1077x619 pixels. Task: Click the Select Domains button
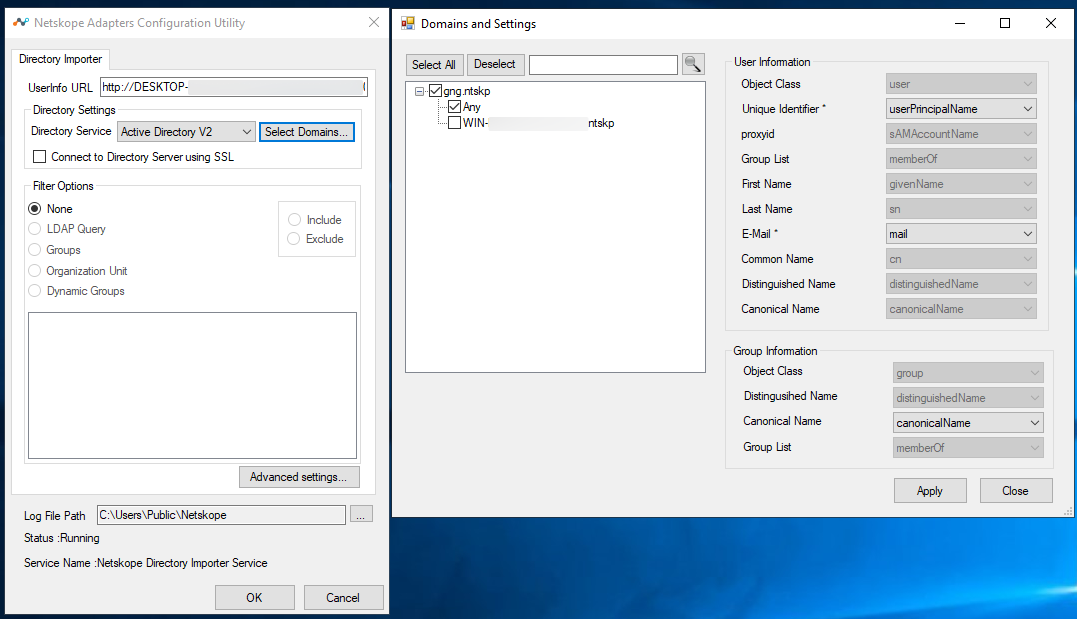click(307, 131)
